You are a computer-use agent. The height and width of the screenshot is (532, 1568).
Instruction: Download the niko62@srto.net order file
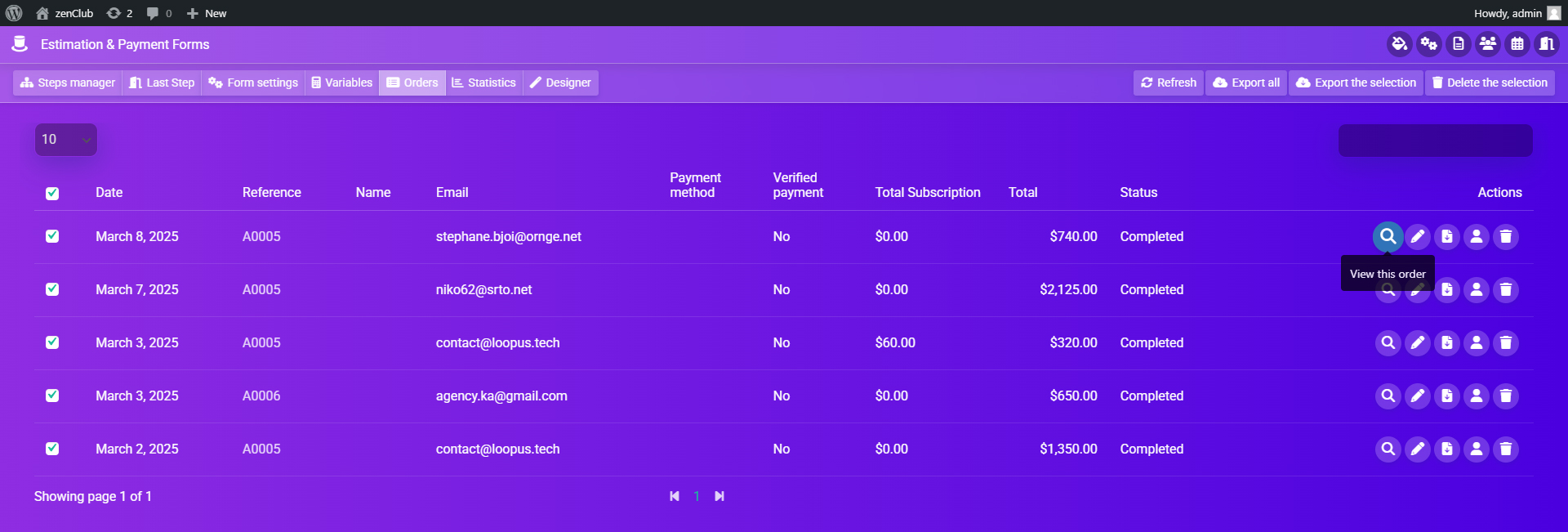[1447, 290]
